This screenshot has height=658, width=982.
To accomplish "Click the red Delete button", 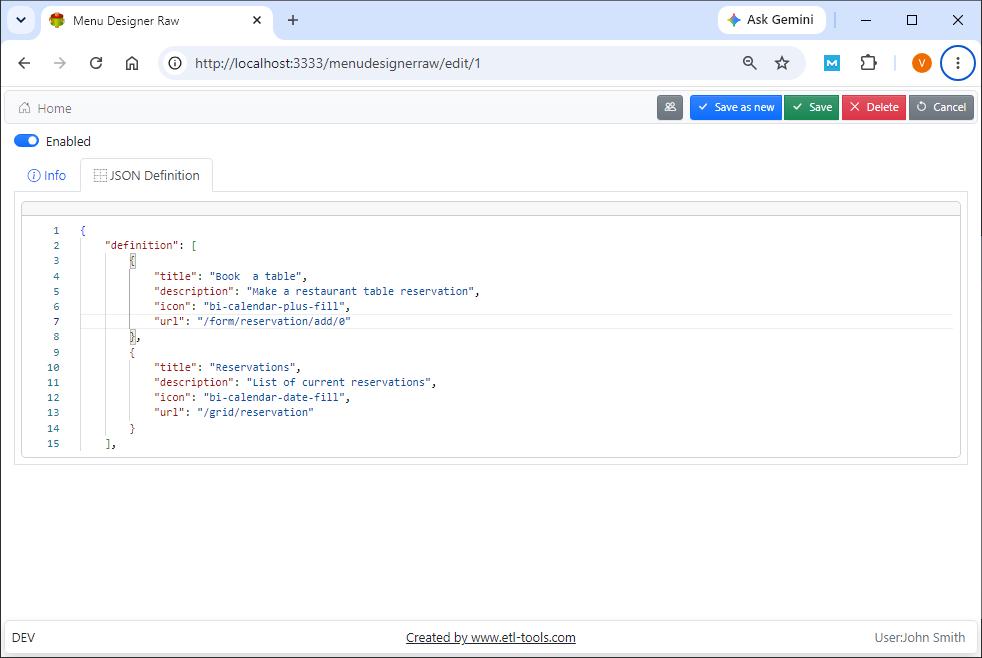I will pyautogui.click(x=874, y=107).
